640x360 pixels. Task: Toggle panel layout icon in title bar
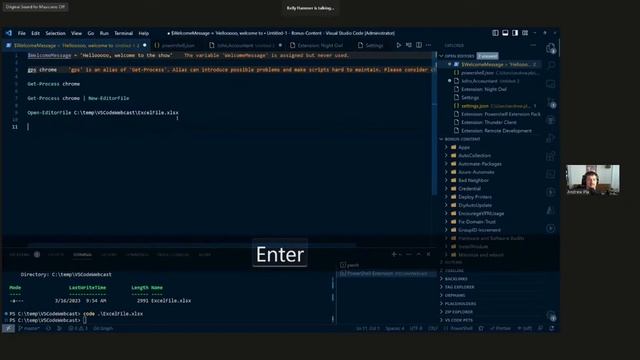pos(505,33)
